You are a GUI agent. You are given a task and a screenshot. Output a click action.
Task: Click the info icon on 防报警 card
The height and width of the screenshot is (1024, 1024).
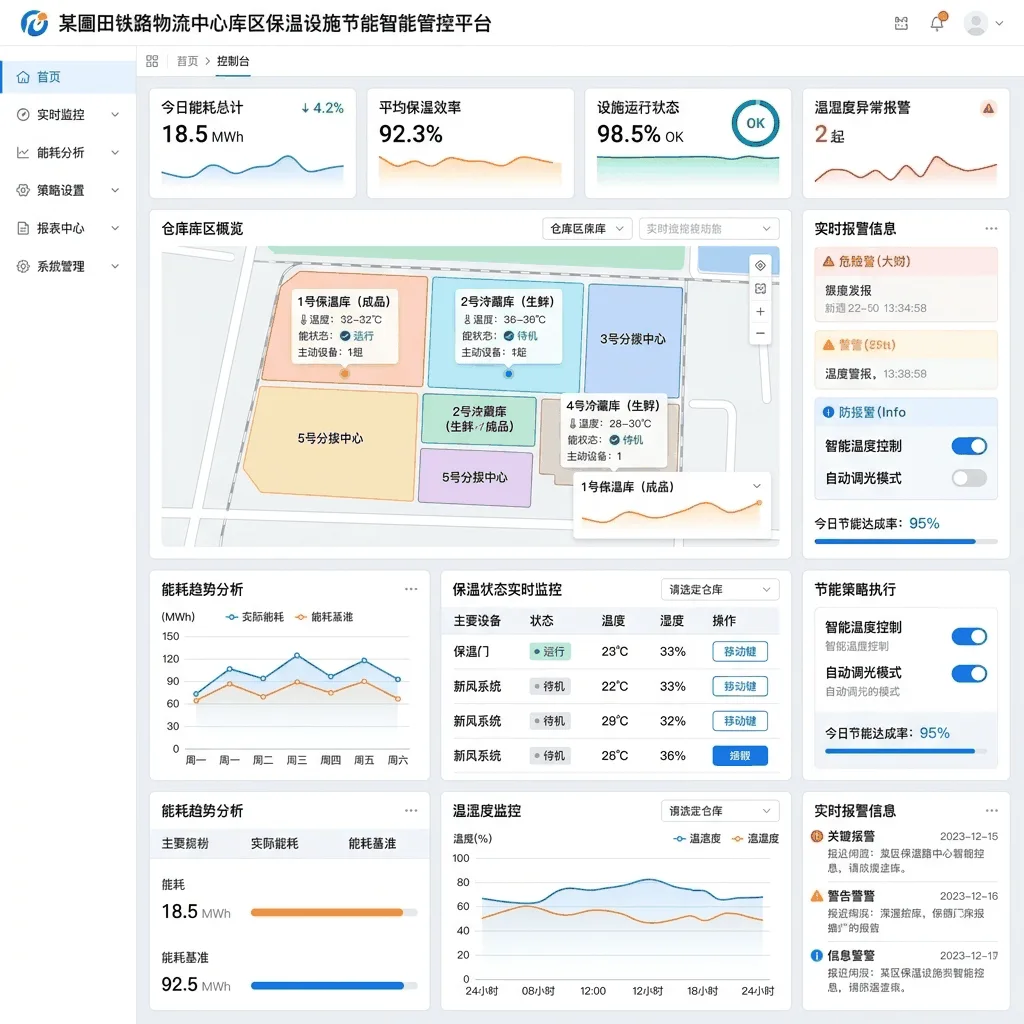(828, 412)
